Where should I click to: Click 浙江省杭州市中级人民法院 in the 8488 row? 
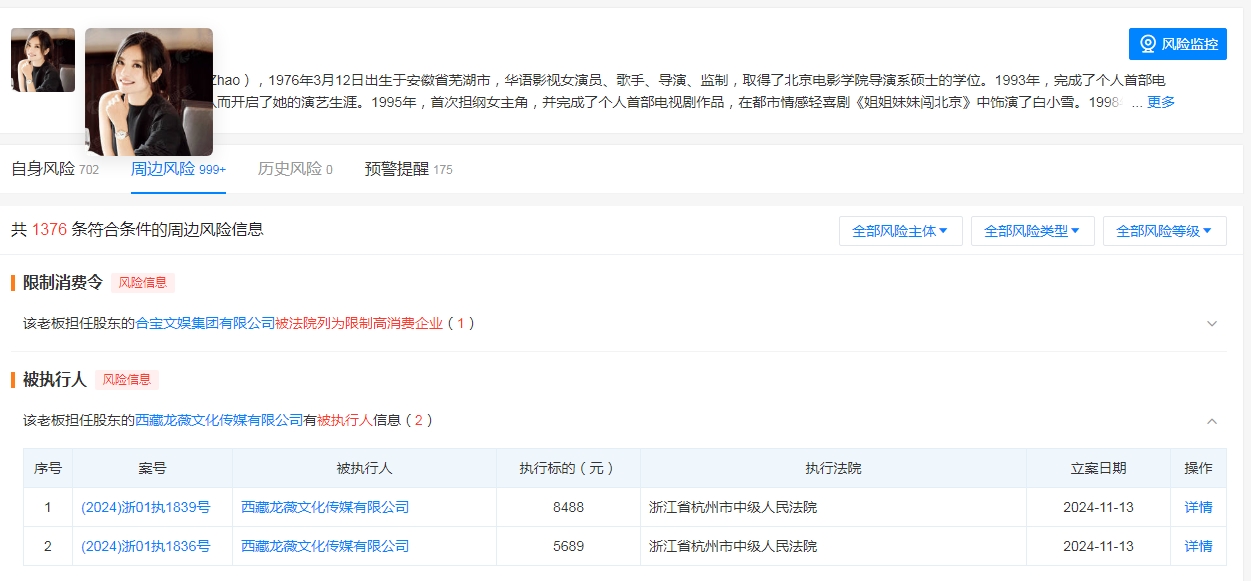tap(733, 507)
